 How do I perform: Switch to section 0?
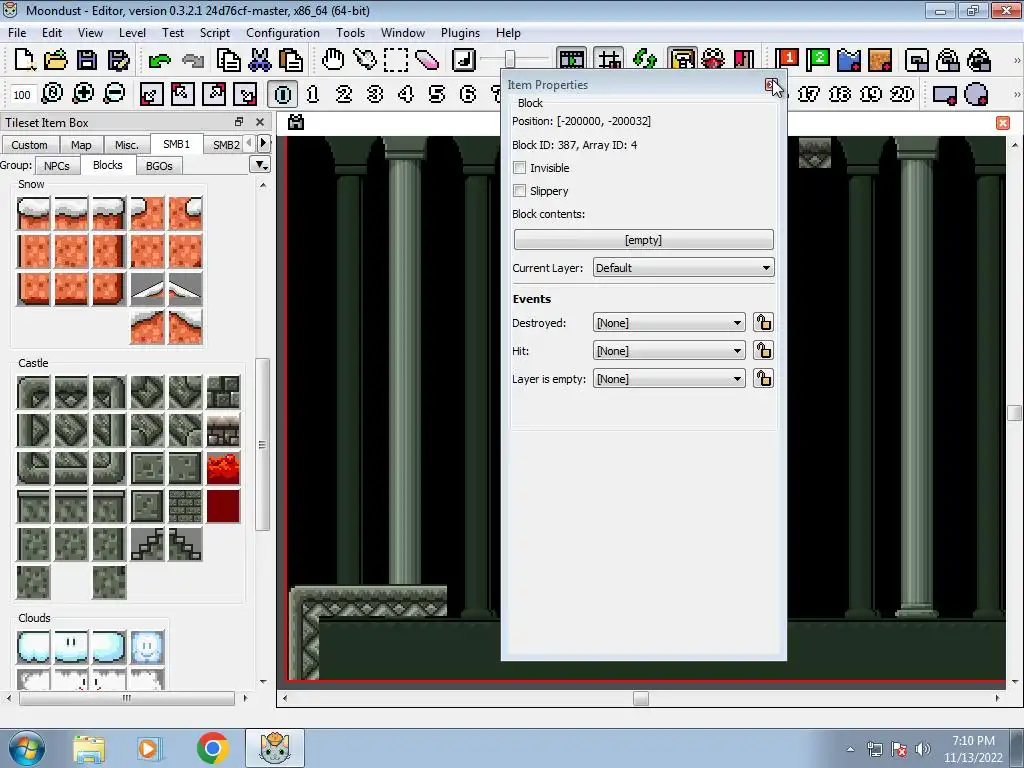[283, 94]
